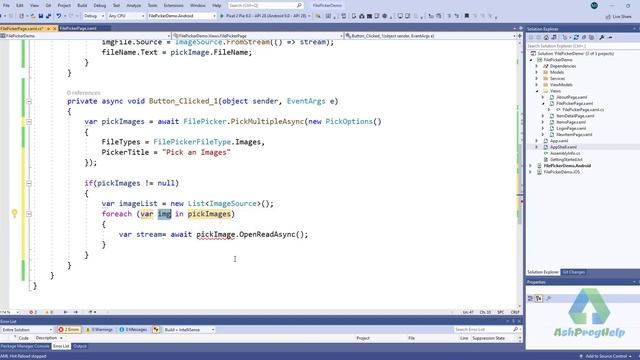Open the FilePickerDemo project navigation dropdown

(x=86, y=36)
